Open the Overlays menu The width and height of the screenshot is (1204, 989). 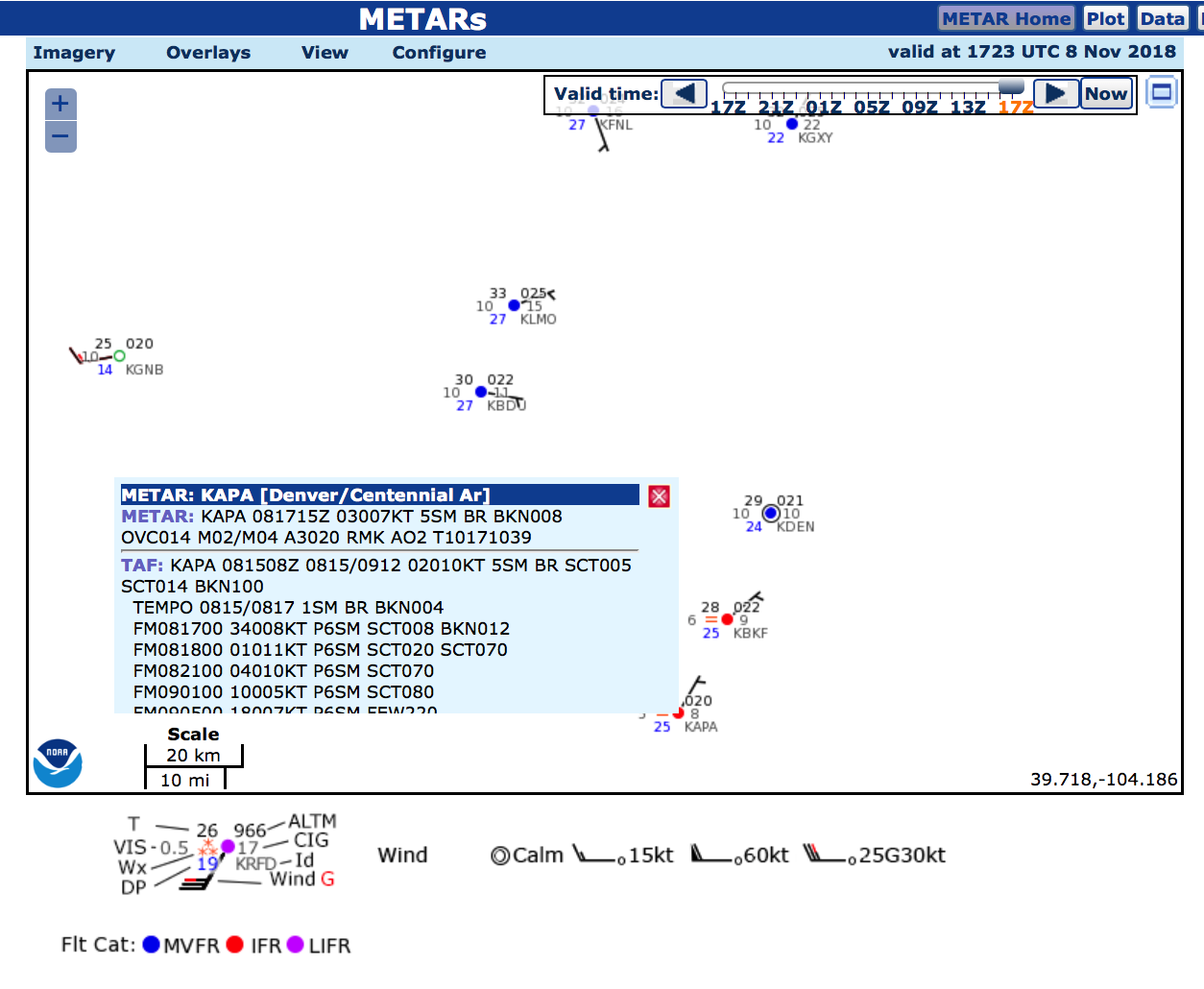[208, 53]
